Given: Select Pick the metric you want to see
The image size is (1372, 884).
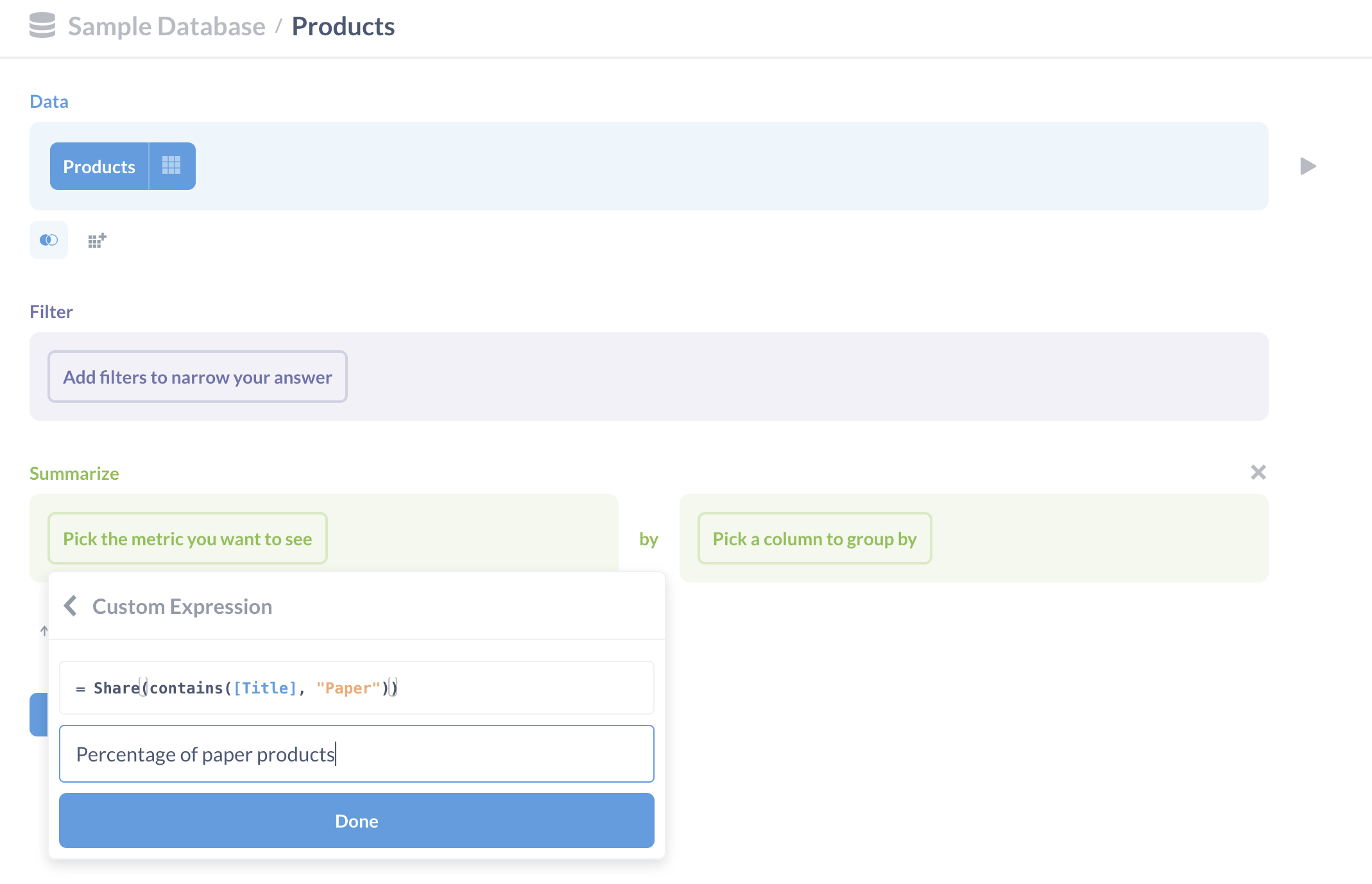Looking at the screenshot, I should pyautogui.click(x=187, y=538).
